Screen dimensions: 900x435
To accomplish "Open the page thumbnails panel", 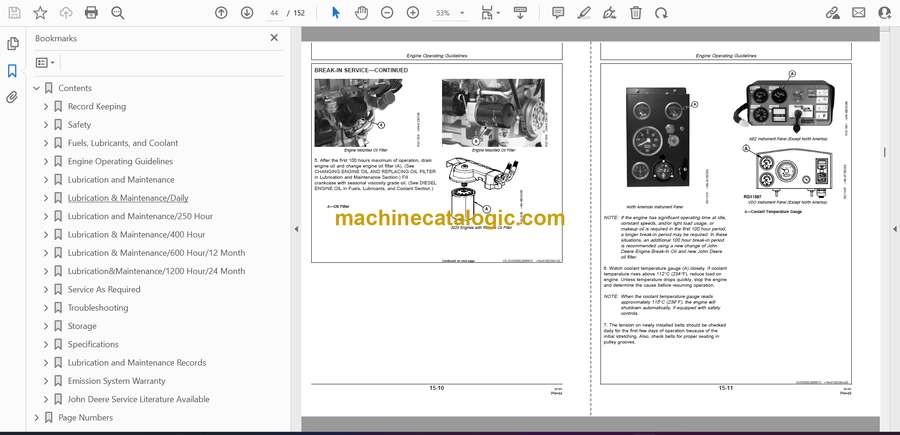I will coord(12,44).
